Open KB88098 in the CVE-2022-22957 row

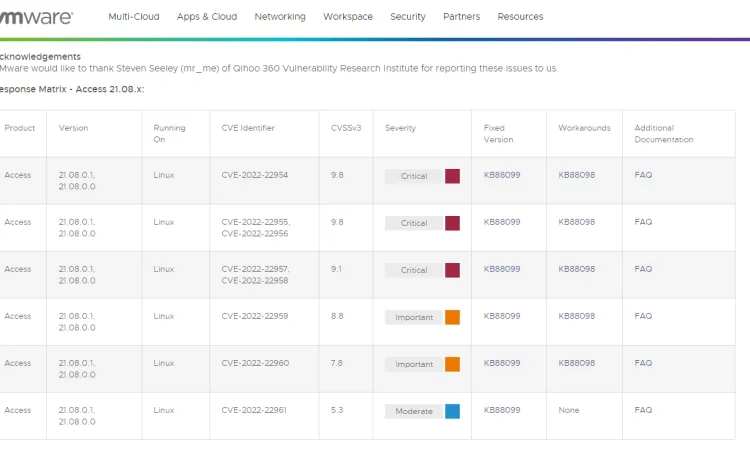click(577, 269)
